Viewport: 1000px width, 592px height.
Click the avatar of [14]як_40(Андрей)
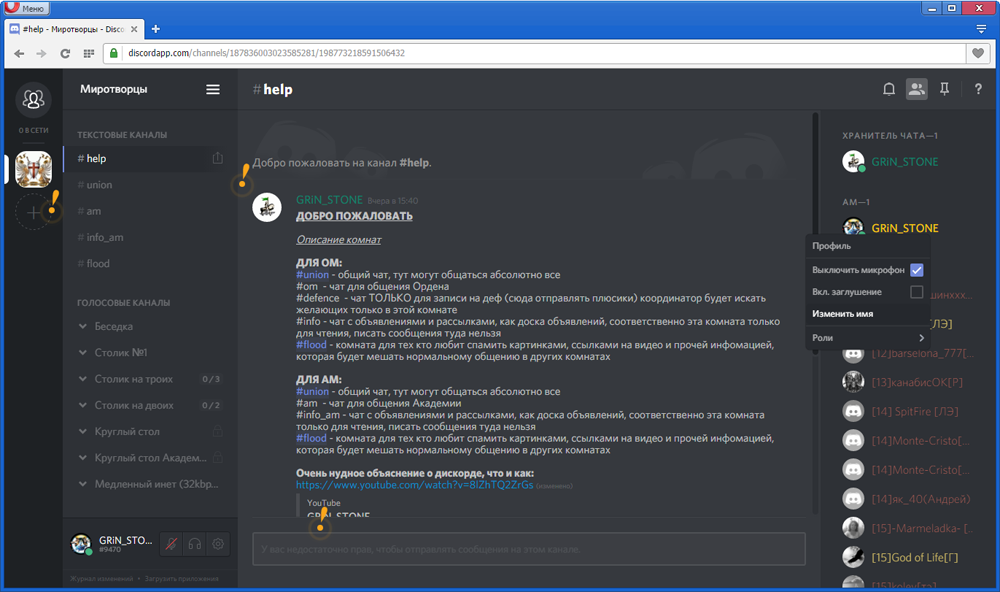(x=853, y=498)
